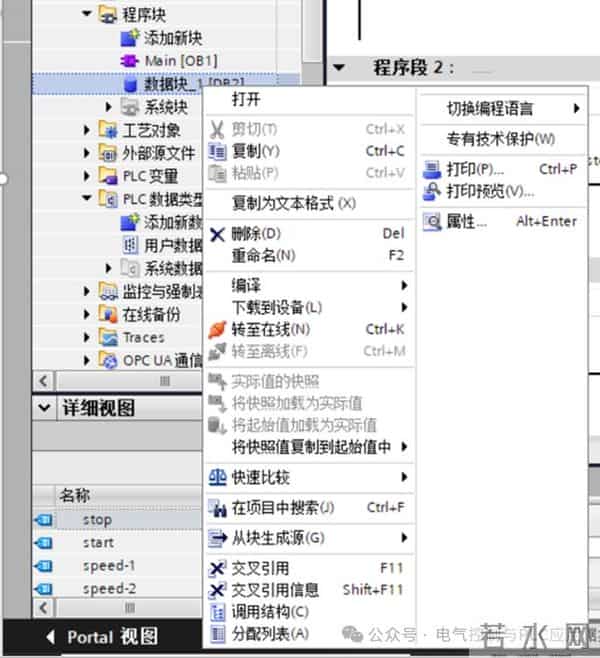Click the 调用结构 icon
This screenshot has width=600, height=658.
click(x=217, y=613)
